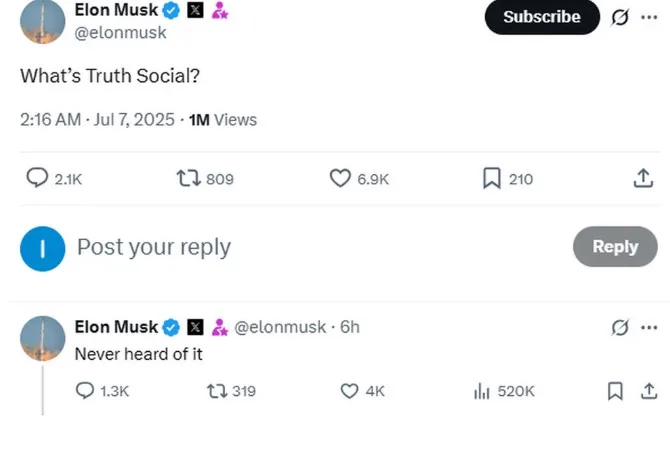Open Grok icon beside the Subscribe button
The width and height of the screenshot is (670, 454).
point(620,18)
